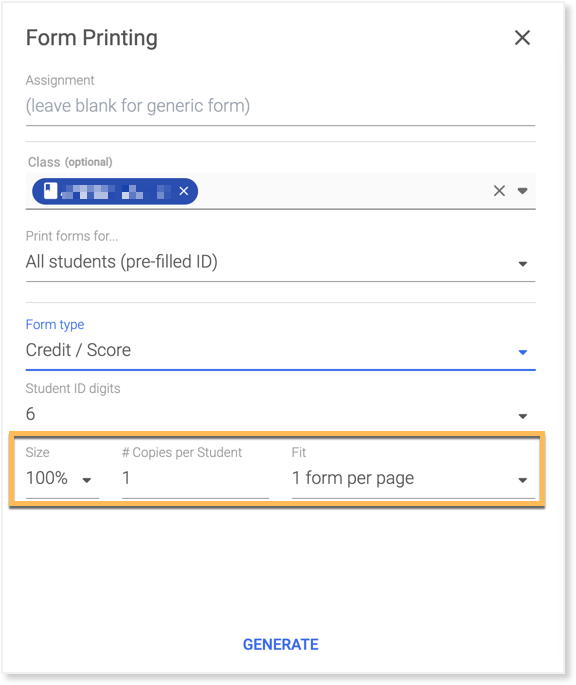Select the All students (pre-filled ID) option
The width and height of the screenshot is (576, 685).
(x=121, y=262)
